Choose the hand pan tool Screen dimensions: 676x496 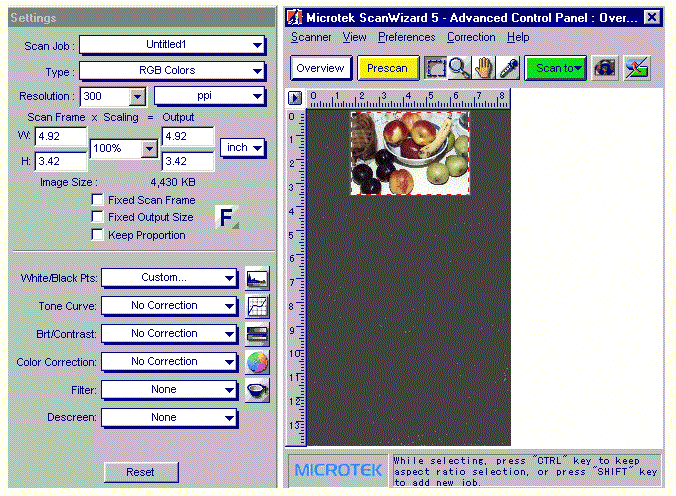[484, 68]
